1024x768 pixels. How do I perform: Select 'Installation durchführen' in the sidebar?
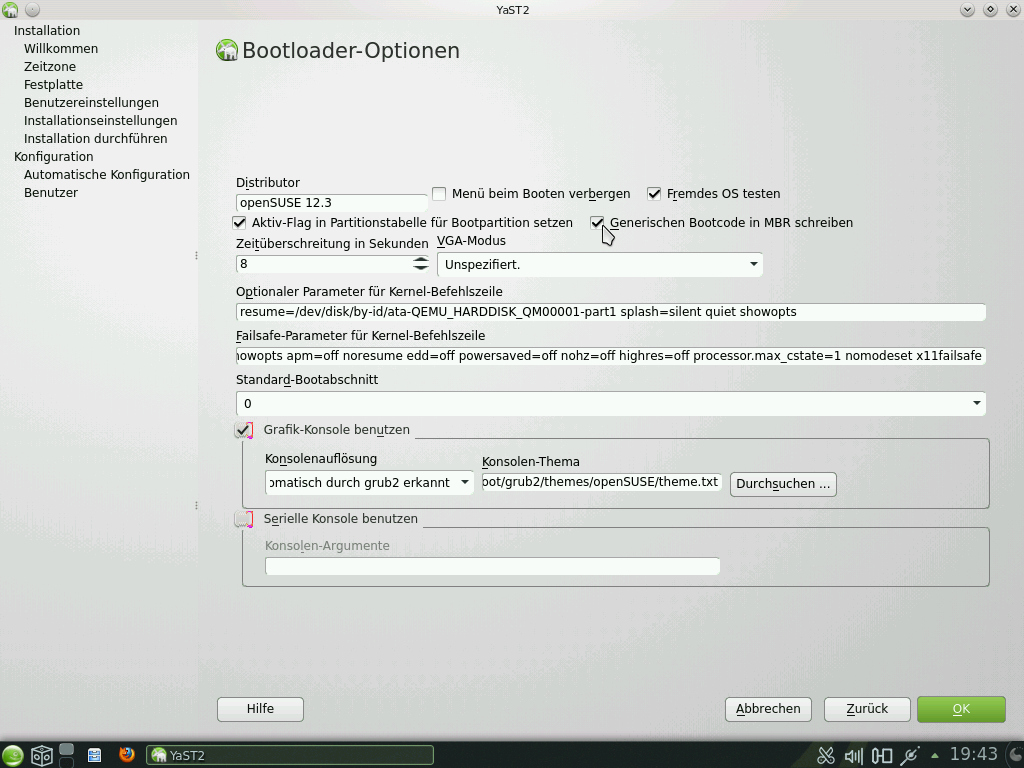[x=95, y=138]
